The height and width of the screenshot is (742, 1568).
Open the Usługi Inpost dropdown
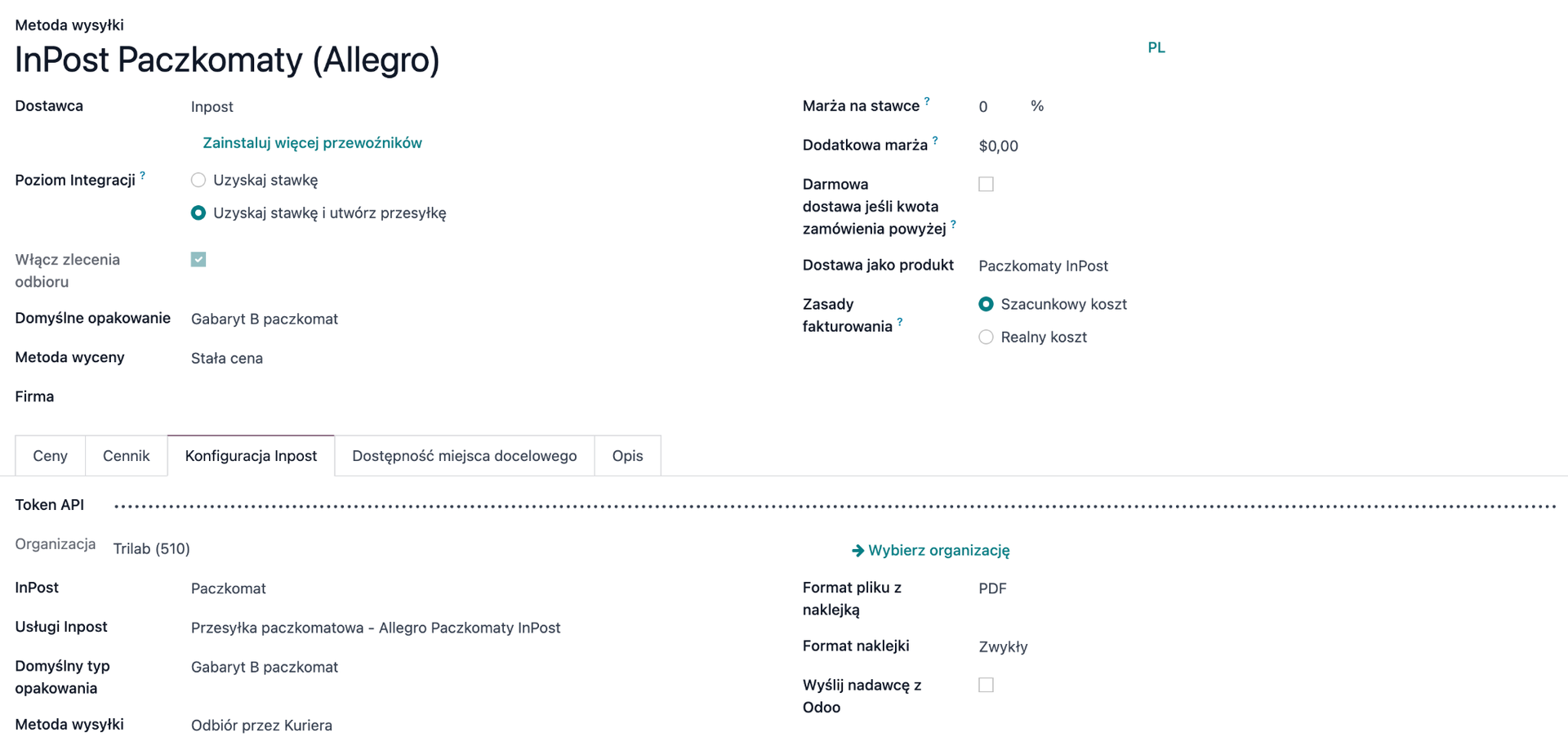tap(376, 628)
